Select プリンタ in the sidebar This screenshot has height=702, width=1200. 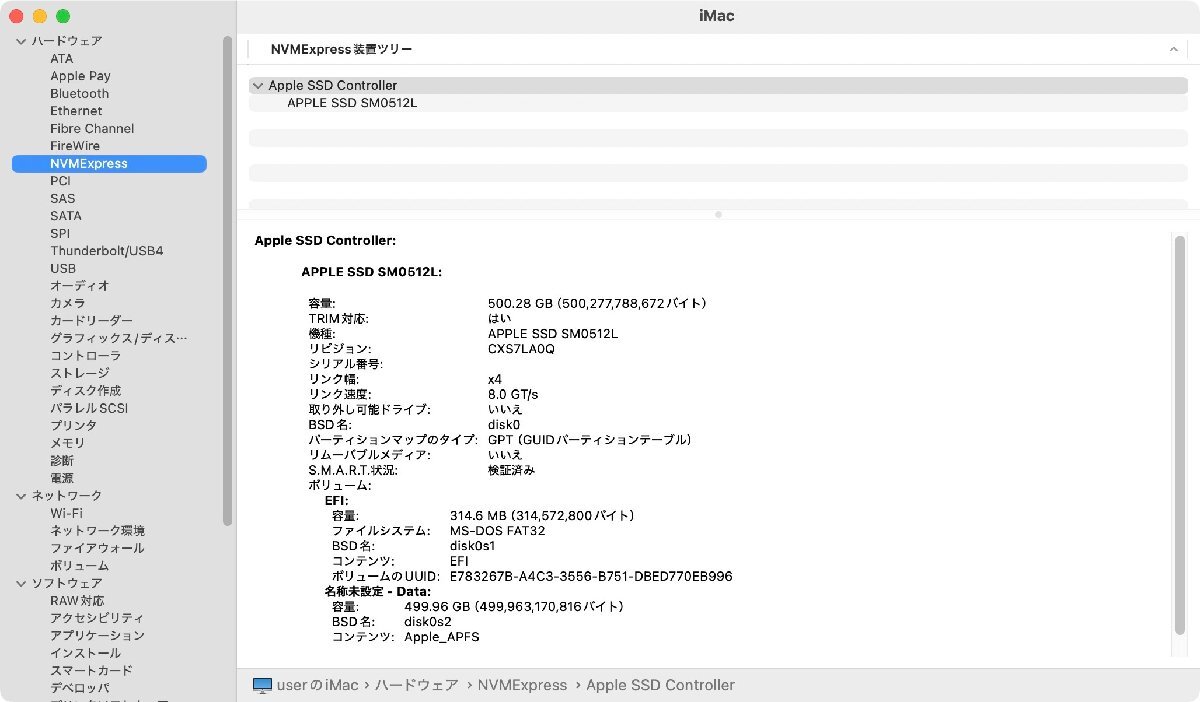(x=73, y=426)
